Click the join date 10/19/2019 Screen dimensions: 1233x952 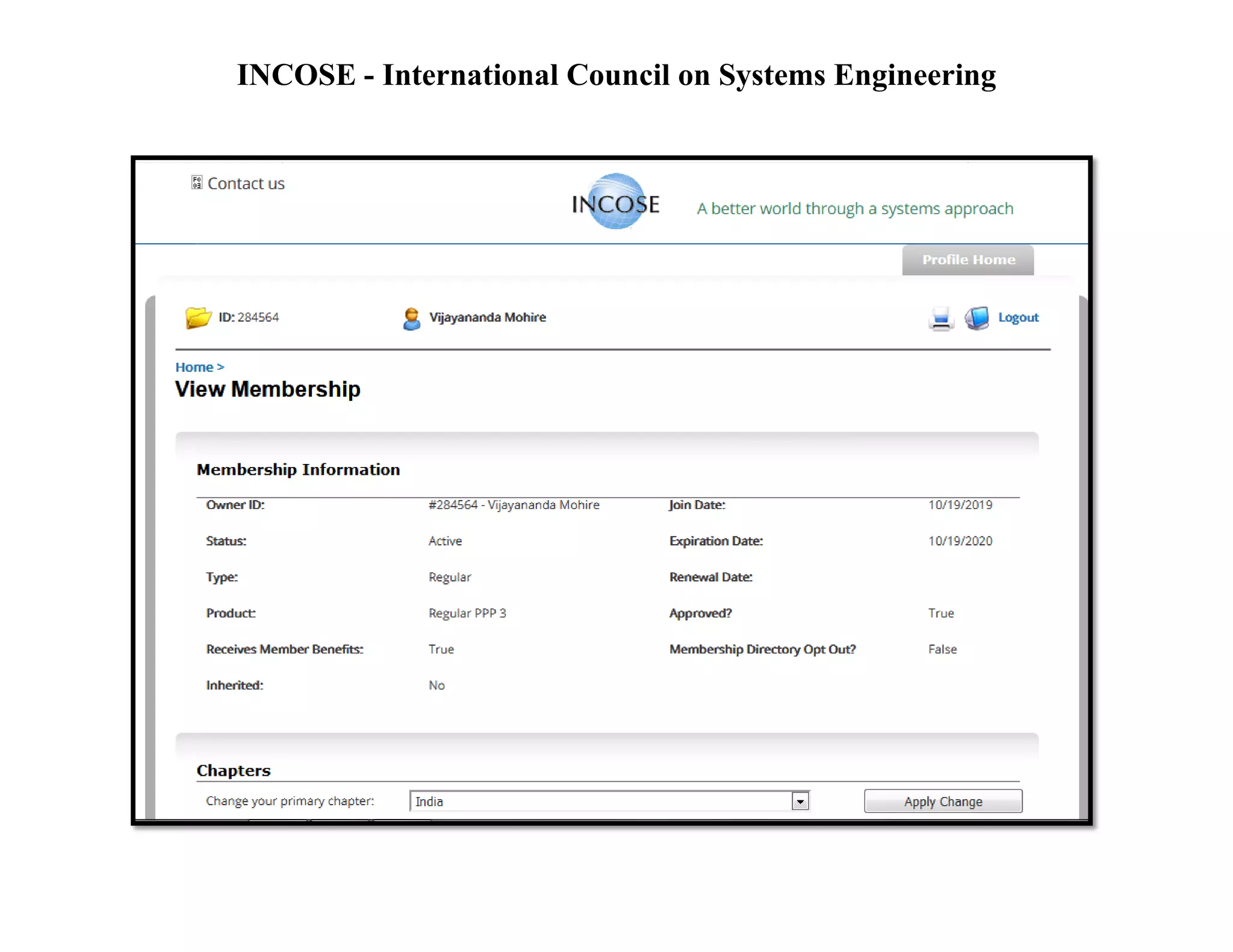pyautogui.click(x=960, y=505)
